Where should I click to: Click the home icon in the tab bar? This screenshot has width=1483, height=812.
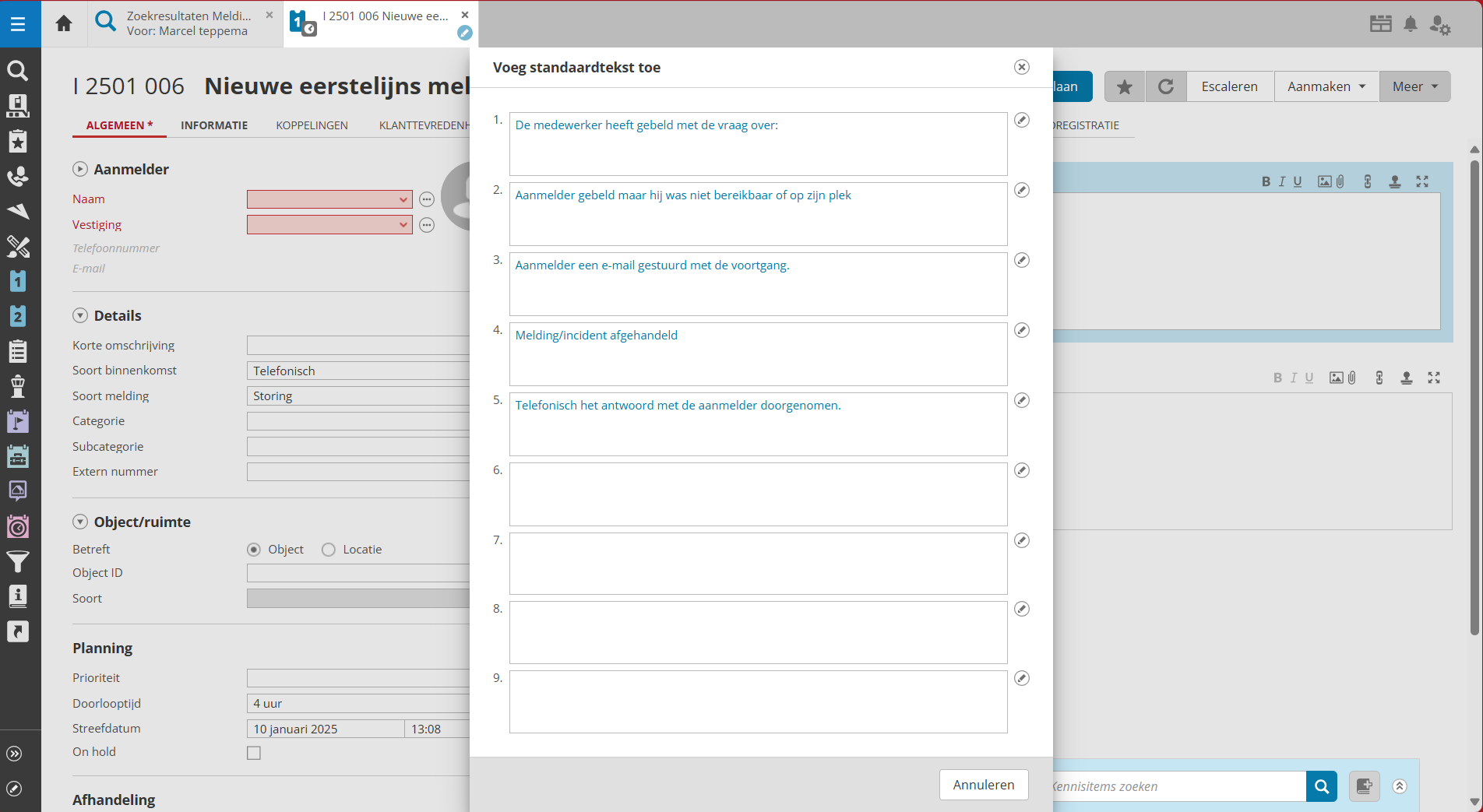(64, 23)
